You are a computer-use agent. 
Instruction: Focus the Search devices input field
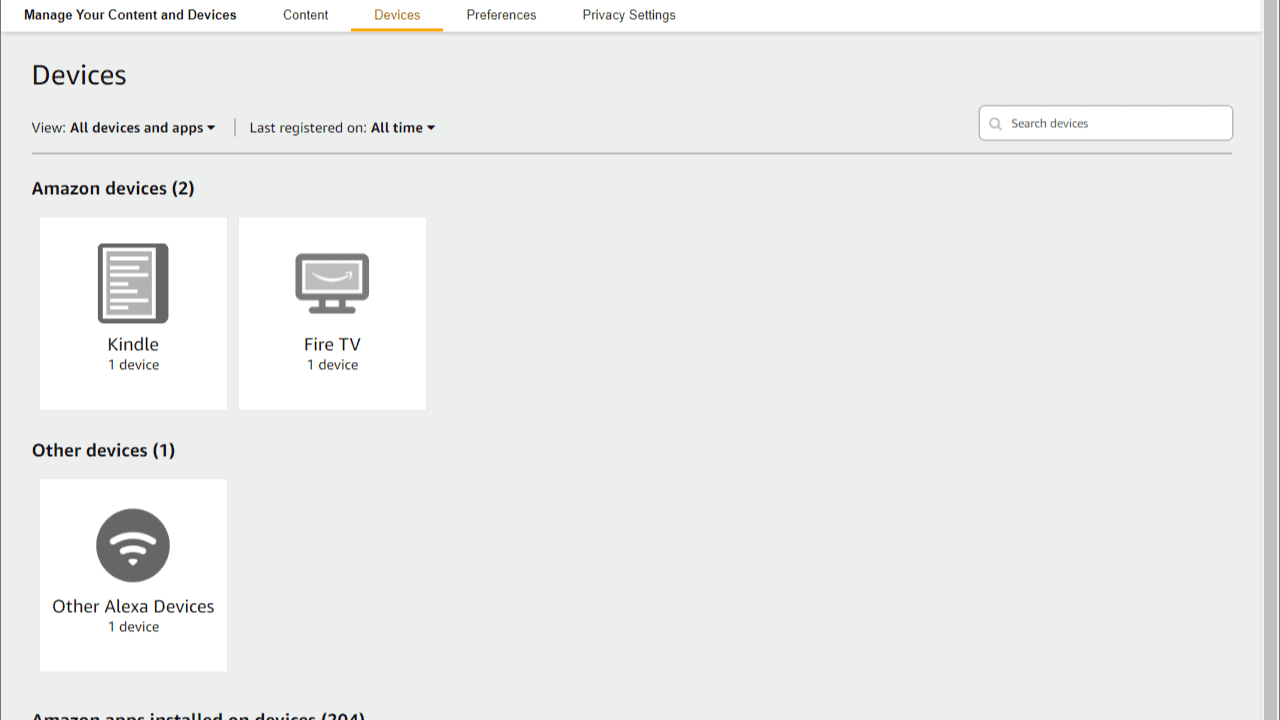pyautogui.click(x=1115, y=124)
